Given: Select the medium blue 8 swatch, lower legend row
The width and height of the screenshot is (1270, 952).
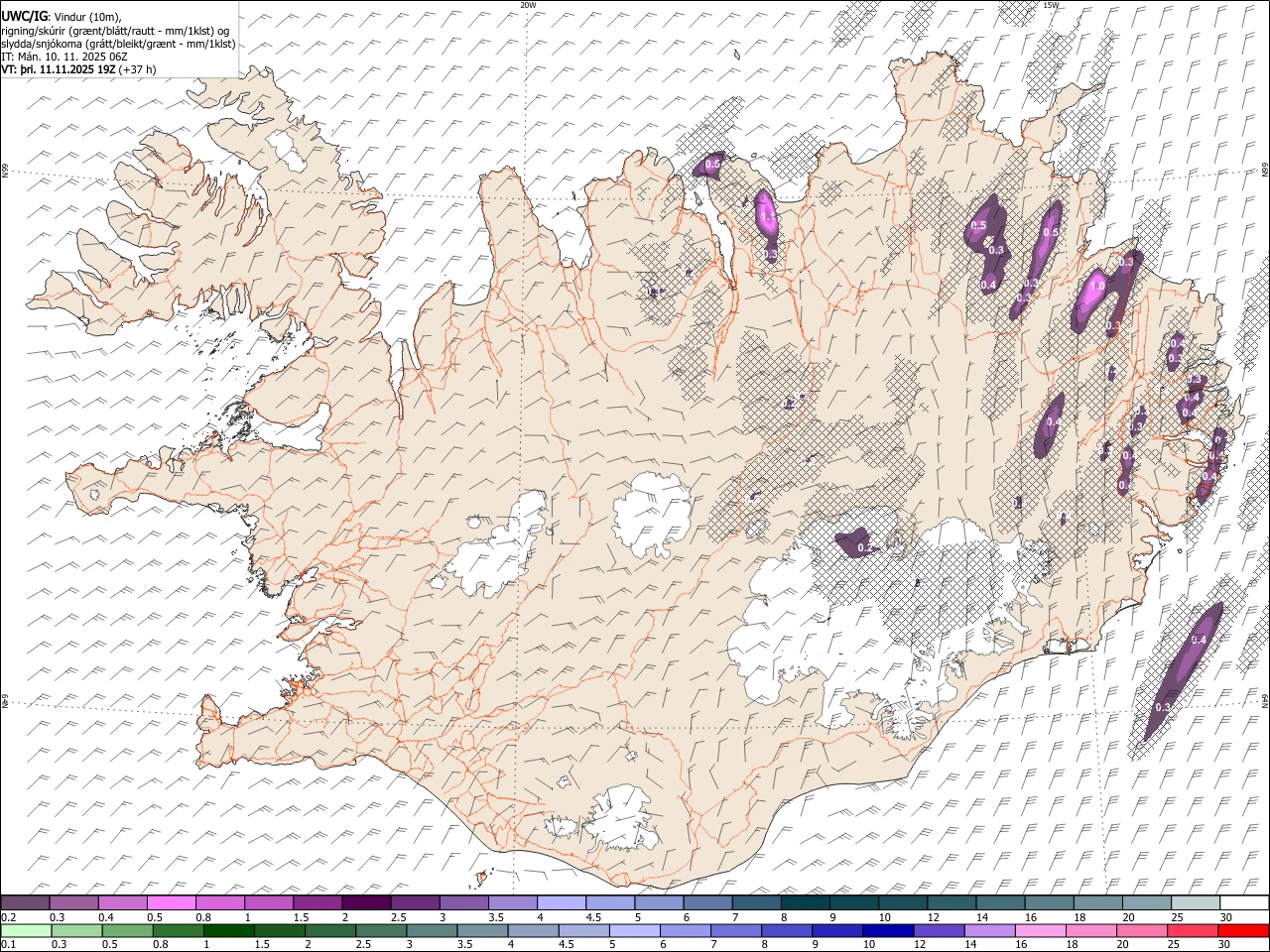Looking at the screenshot, I should tap(787, 930).
